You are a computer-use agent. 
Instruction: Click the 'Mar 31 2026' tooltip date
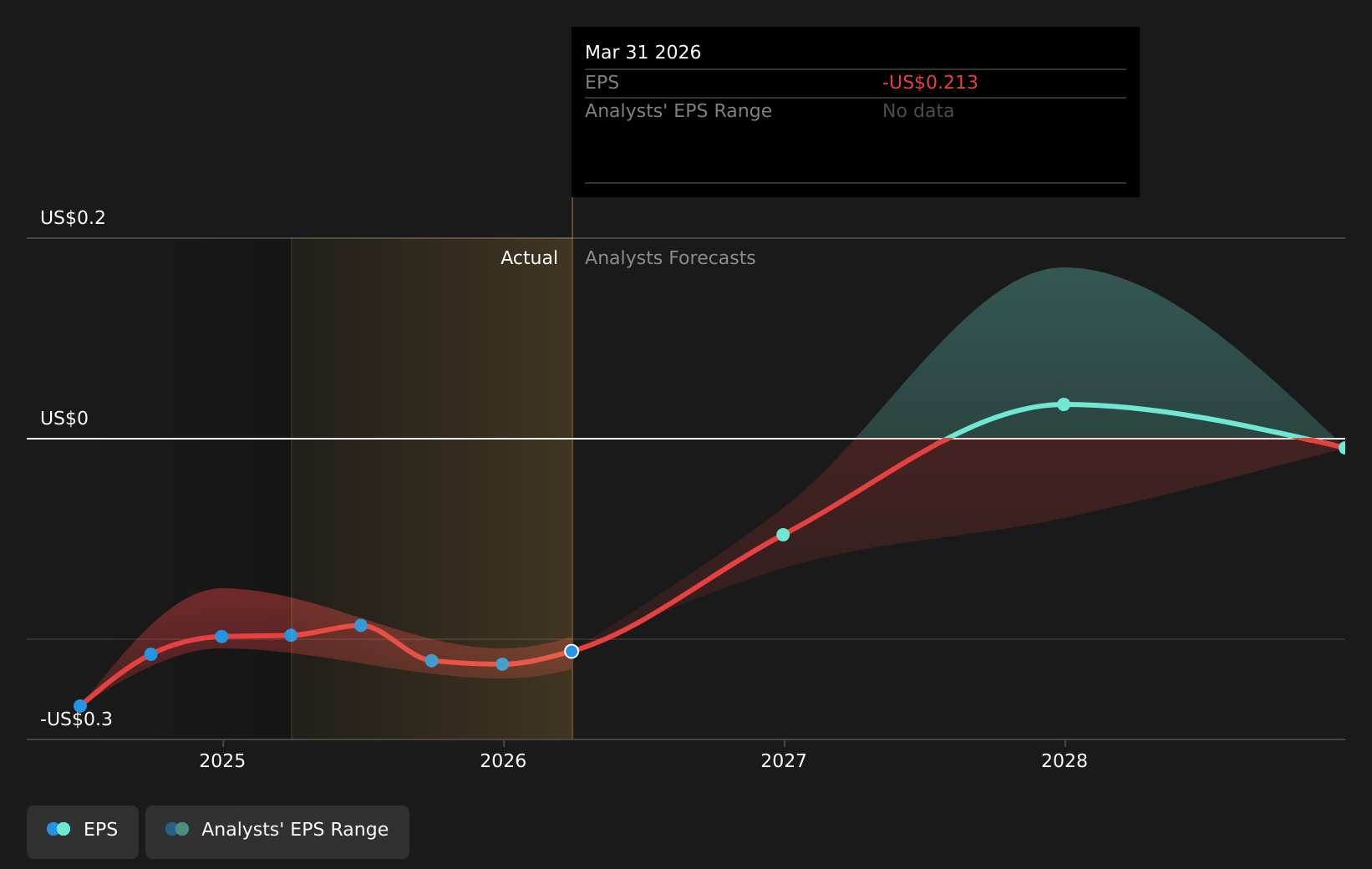tap(643, 53)
